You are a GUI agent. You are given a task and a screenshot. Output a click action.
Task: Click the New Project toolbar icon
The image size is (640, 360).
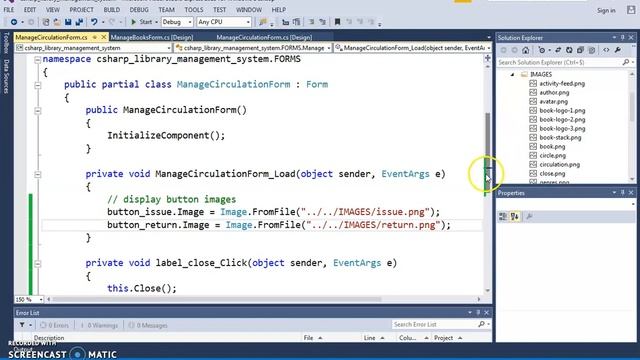point(46,22)
